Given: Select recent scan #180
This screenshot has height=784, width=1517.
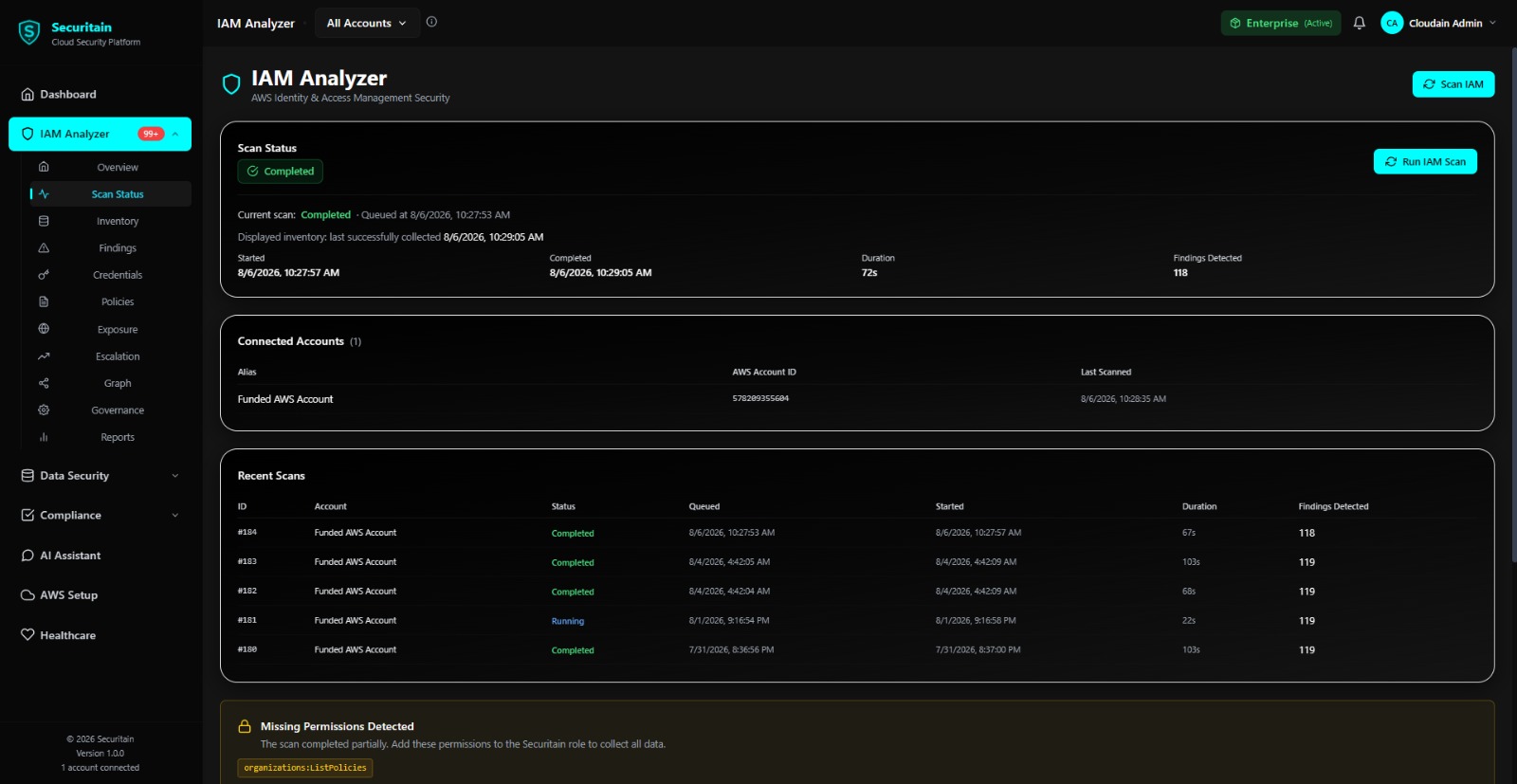Looking at the screenshot, I should [x=857, y=649].
